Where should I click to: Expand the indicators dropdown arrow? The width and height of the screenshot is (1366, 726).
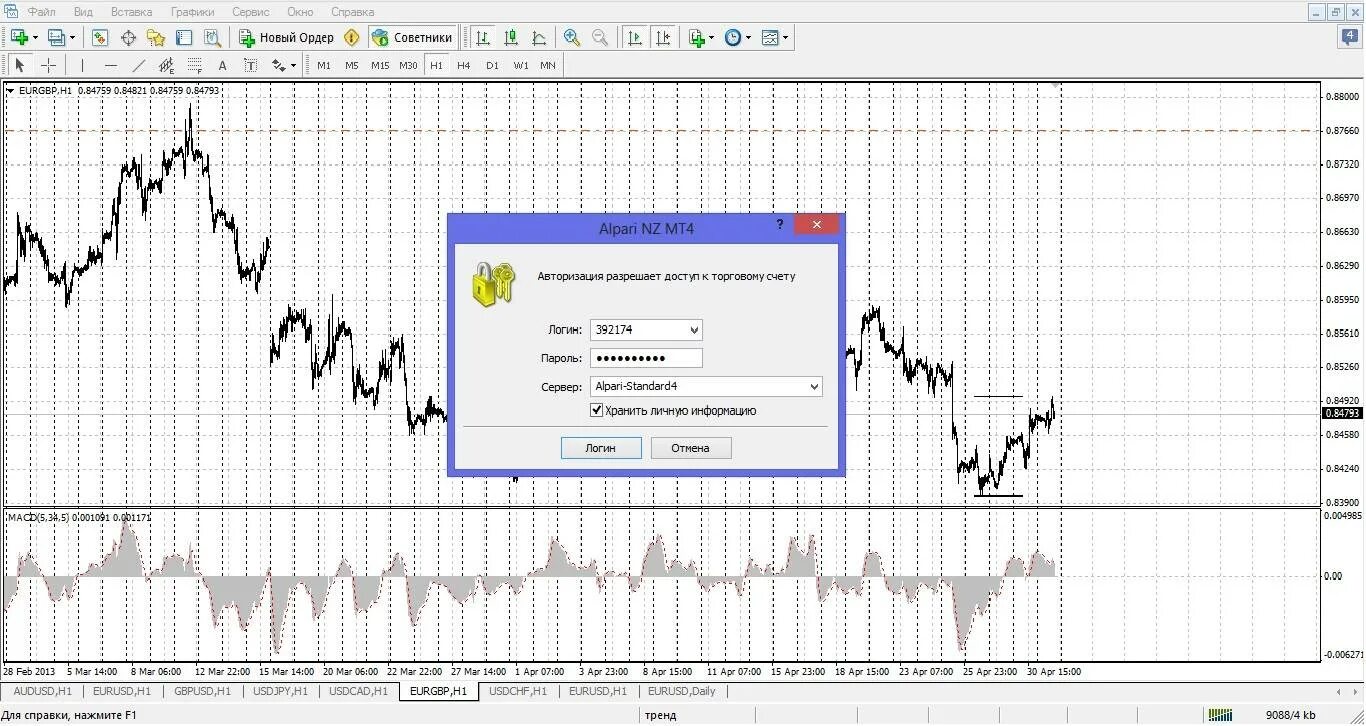[711, 37]
